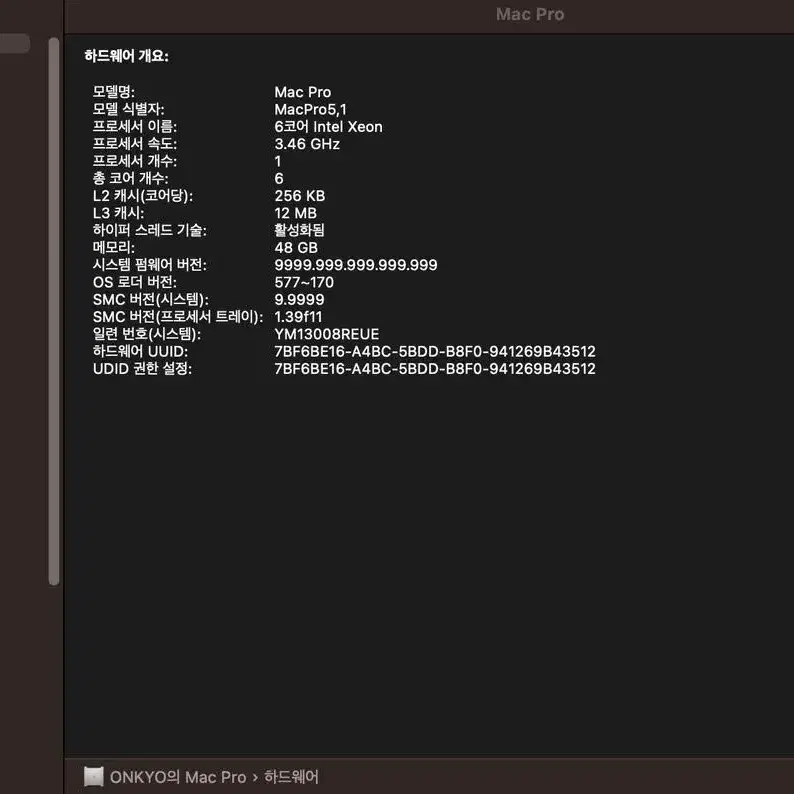Click the '프로세서 개수:' label
This screenshot has width=794, height=794.
135,161
